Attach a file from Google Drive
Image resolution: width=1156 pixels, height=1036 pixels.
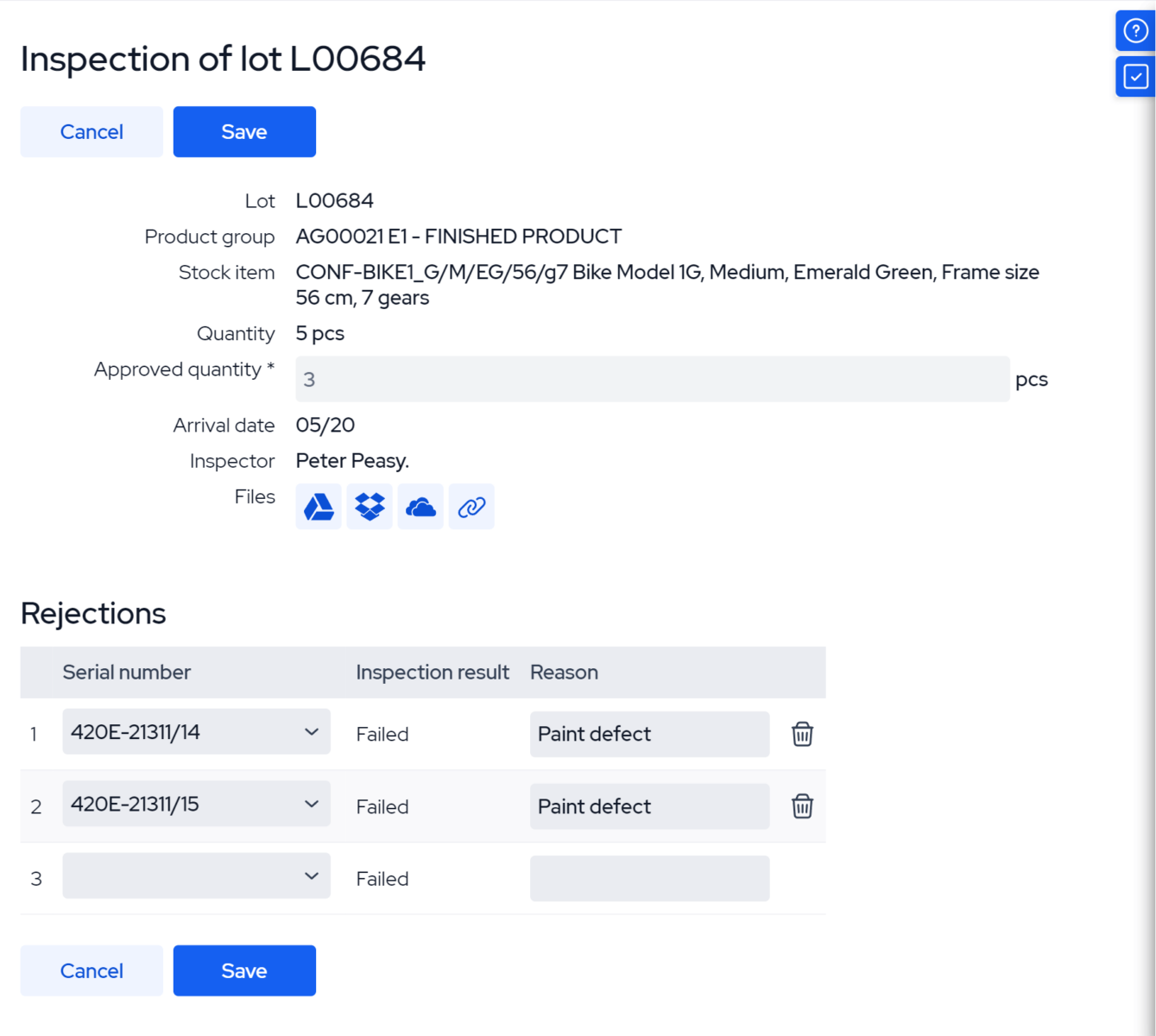318,506
